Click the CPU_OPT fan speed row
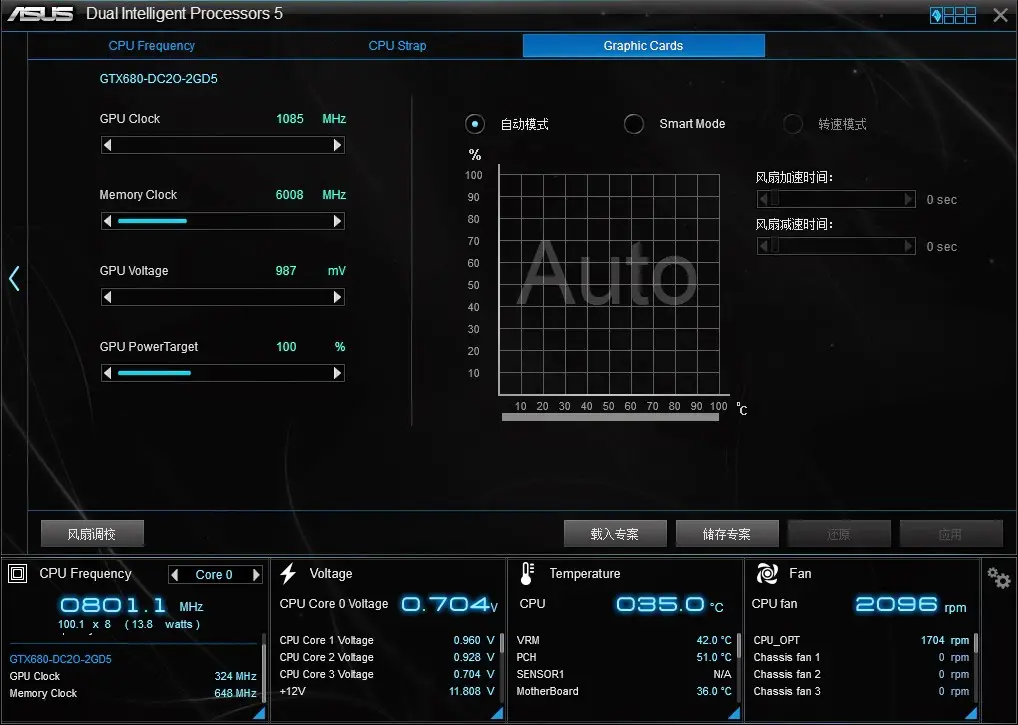Screen dimensions: 1018x725 point(861,640)
